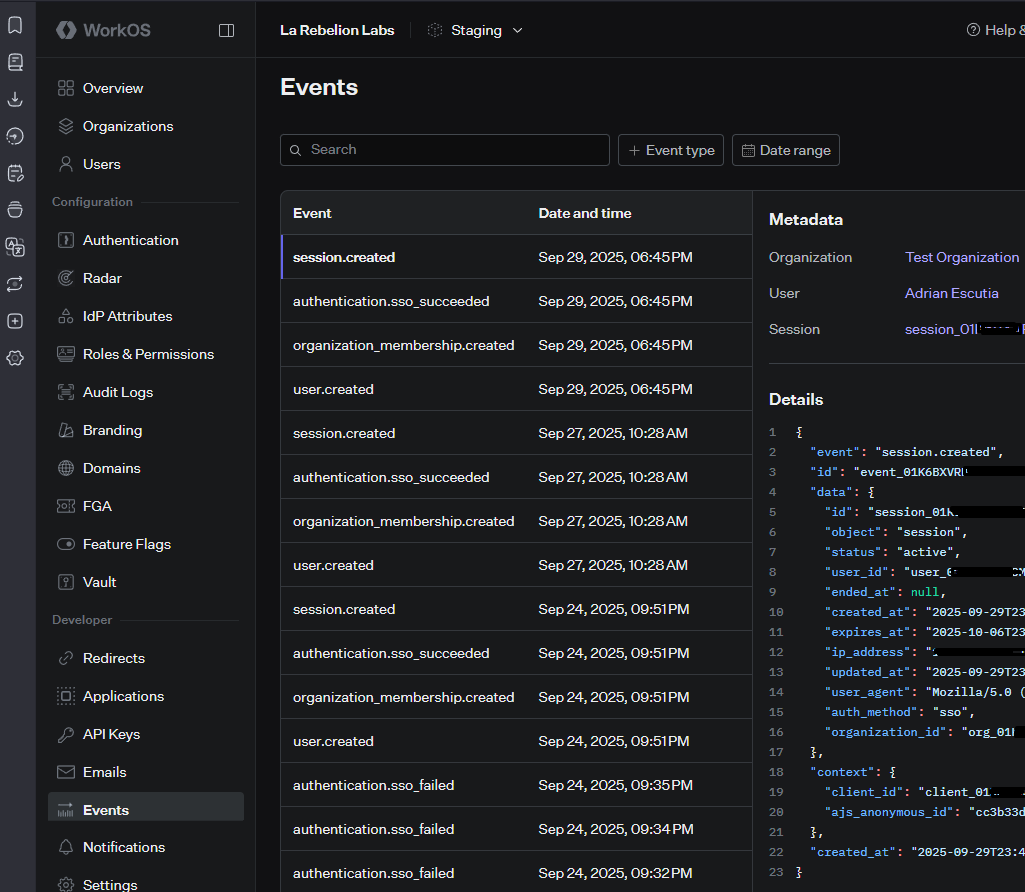Open FGA using its sidebar icon
Viewport: 1025px width, 892px height.
click(66, 506)
